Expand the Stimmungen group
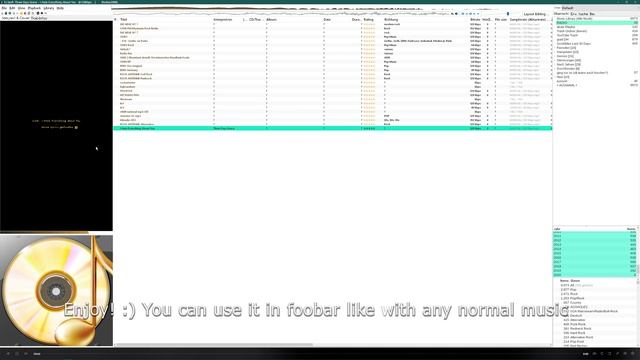640x360 pixels. coord(569,60)
